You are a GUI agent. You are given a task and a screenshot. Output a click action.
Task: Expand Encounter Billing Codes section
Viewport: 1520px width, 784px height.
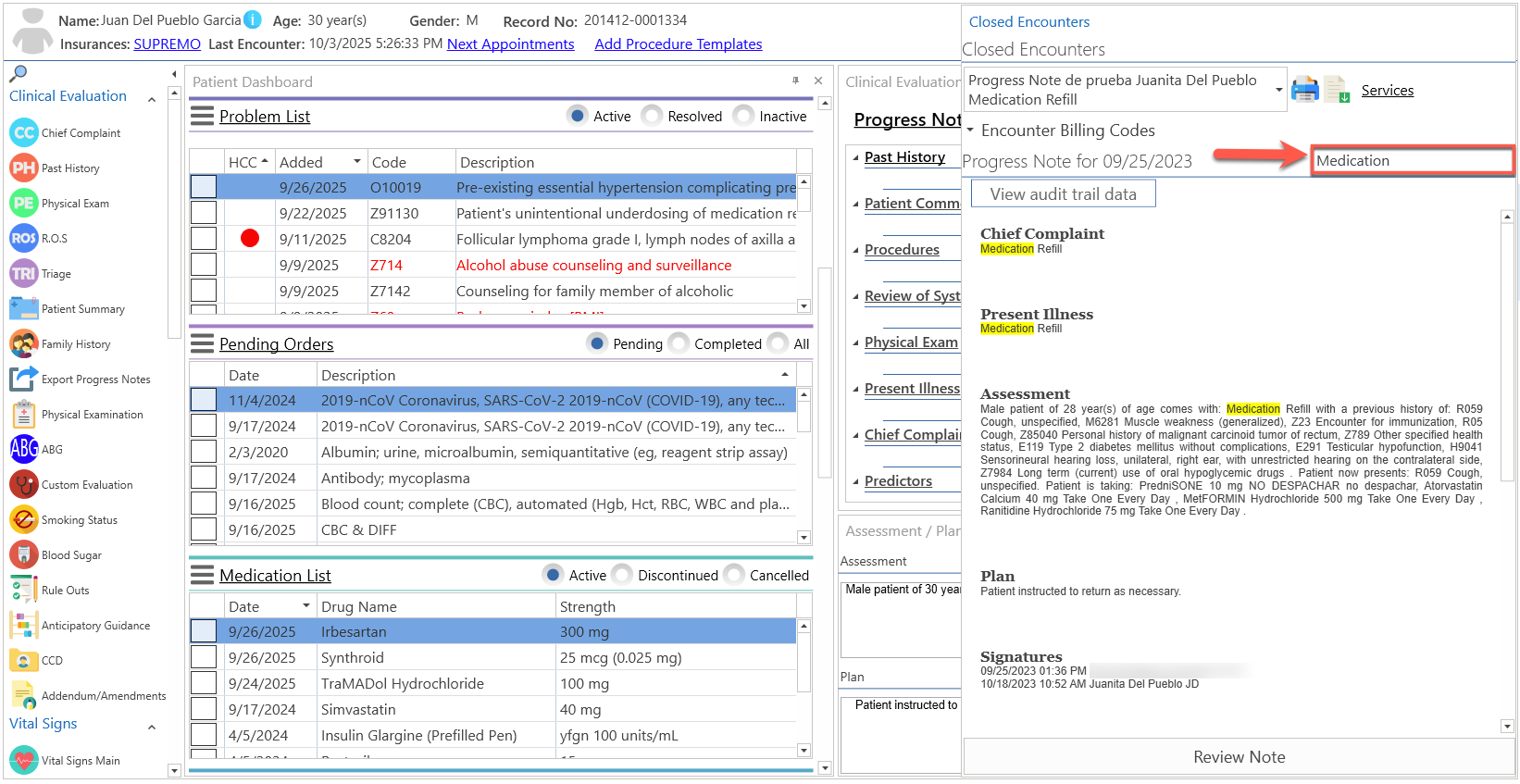tap(969, 131)
